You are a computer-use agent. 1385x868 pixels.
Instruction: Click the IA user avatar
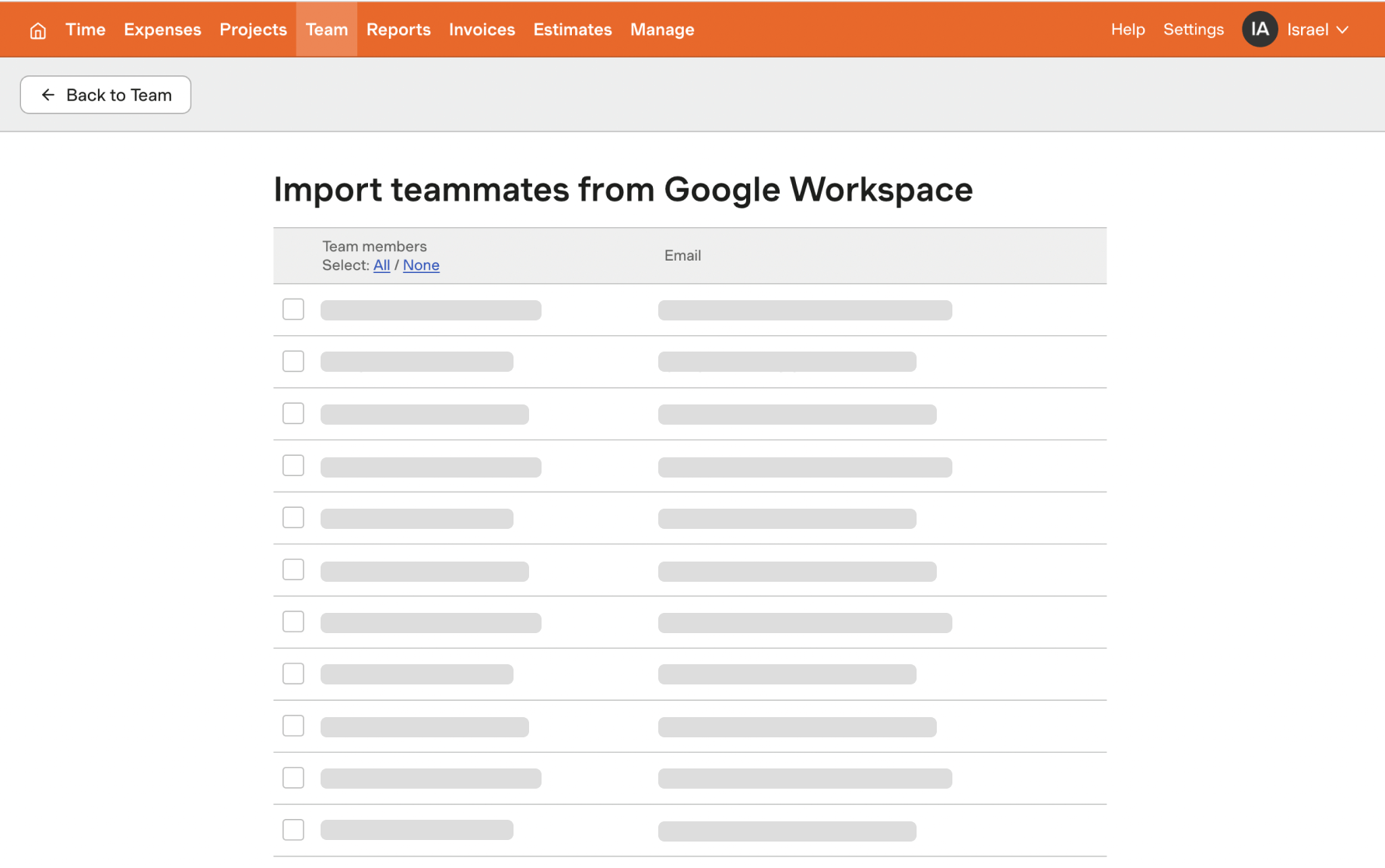tap(1259, 30)
